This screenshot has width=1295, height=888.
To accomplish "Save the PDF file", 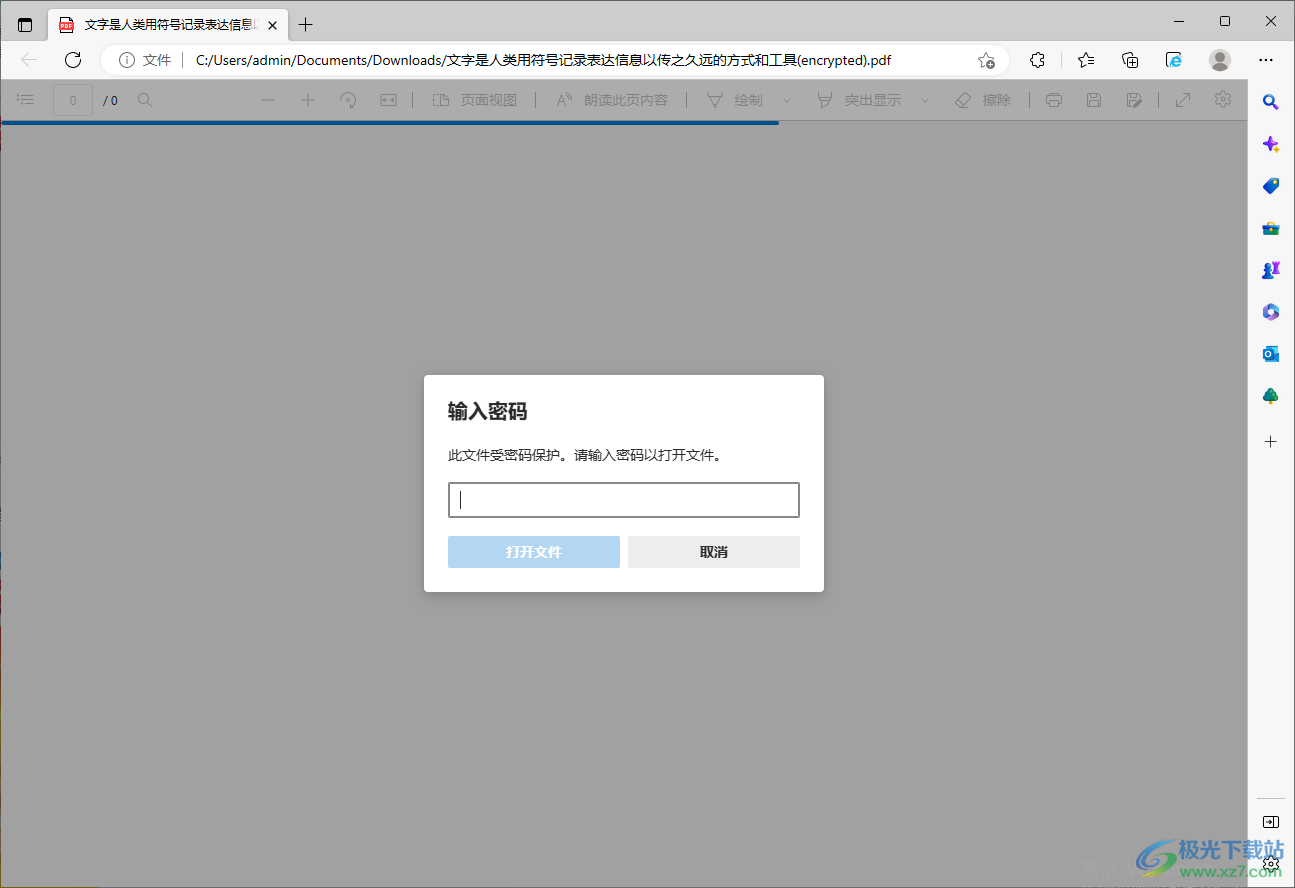I will point(1093,100).
